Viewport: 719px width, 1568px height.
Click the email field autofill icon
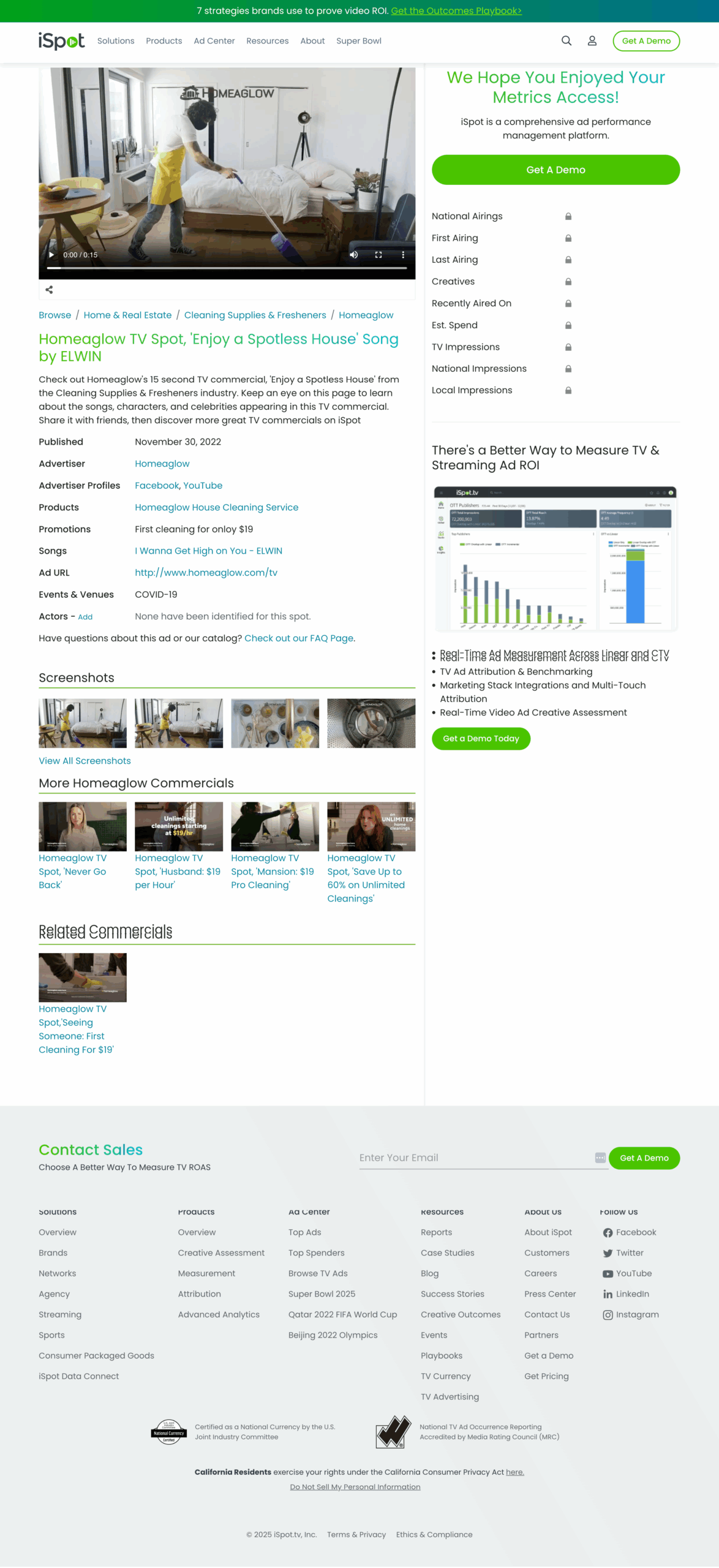[x=600, y=1158]
